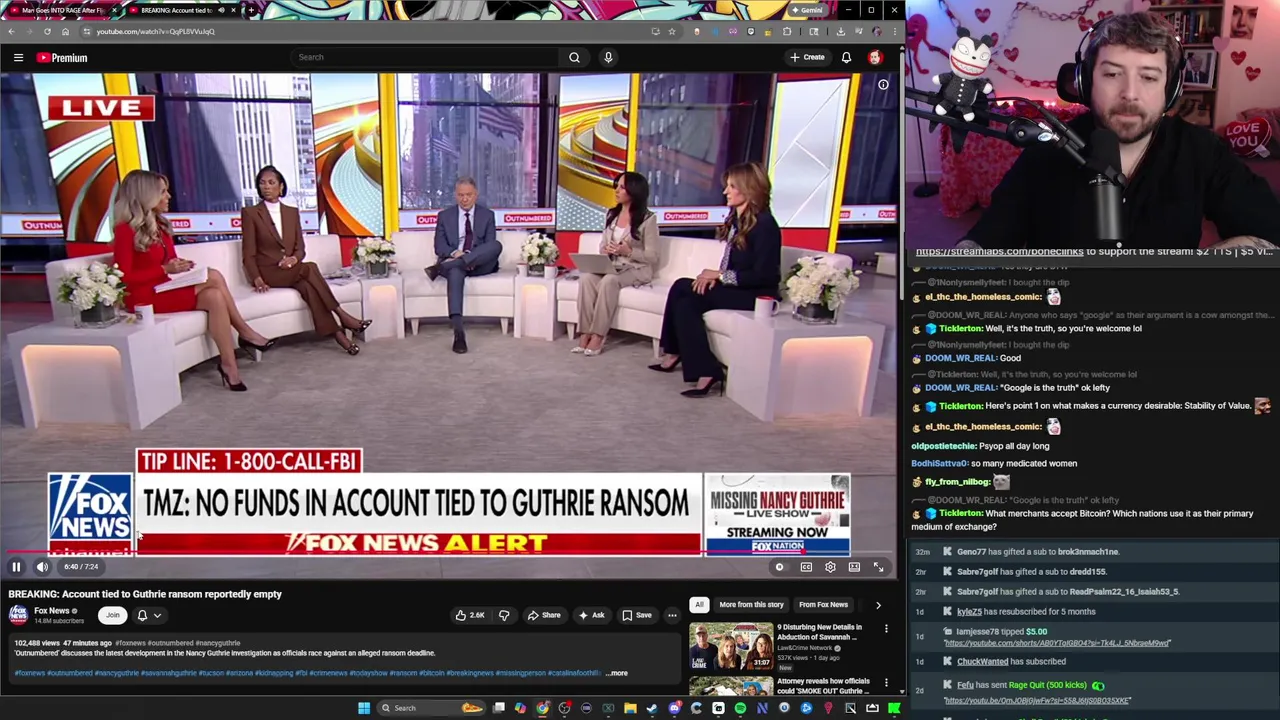This screenshot has height=720, width=1280.
Task: Open the video player settings gear
Action: [830, 567]
